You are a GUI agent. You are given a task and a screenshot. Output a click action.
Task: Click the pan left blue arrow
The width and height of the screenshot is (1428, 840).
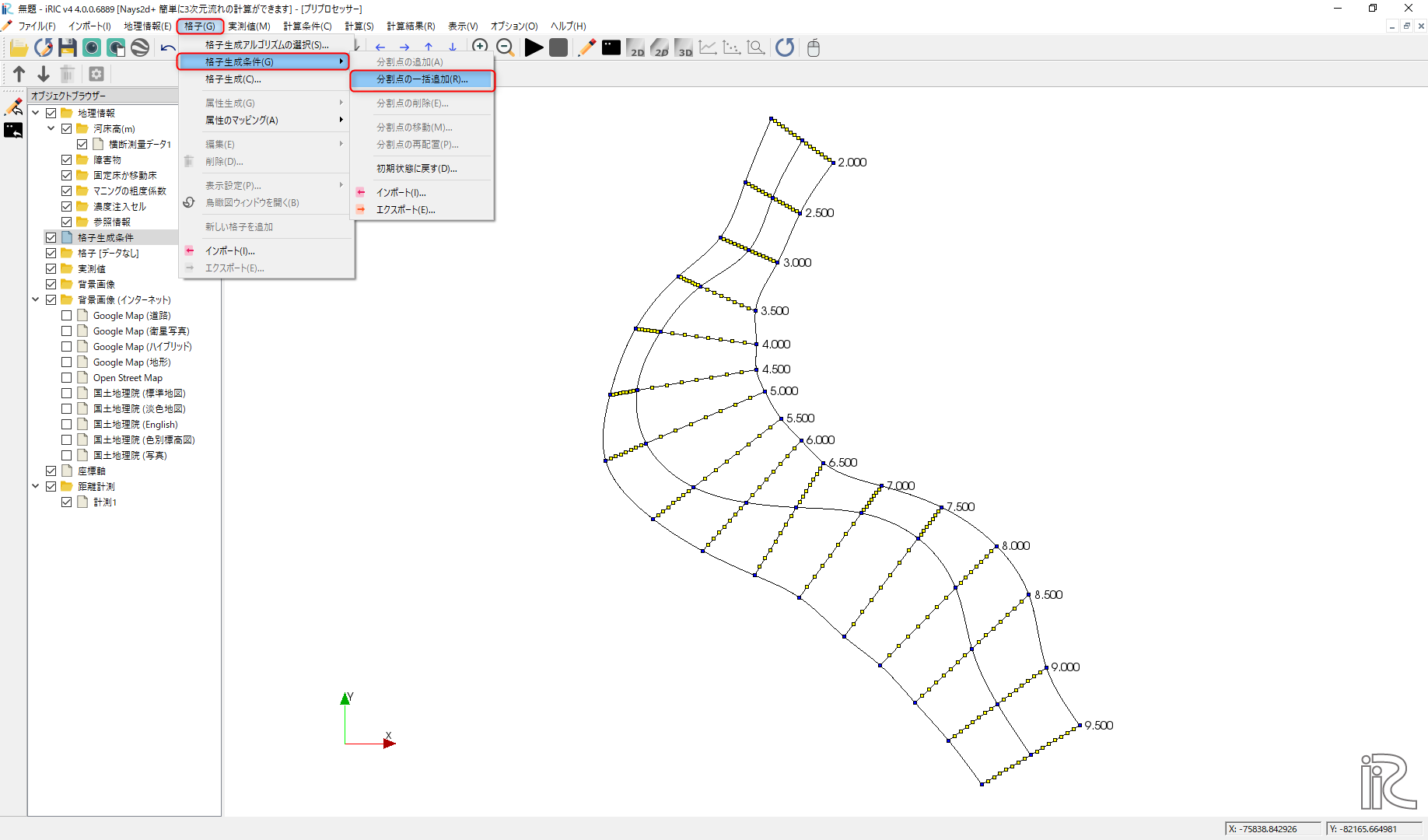coord(380,48)
